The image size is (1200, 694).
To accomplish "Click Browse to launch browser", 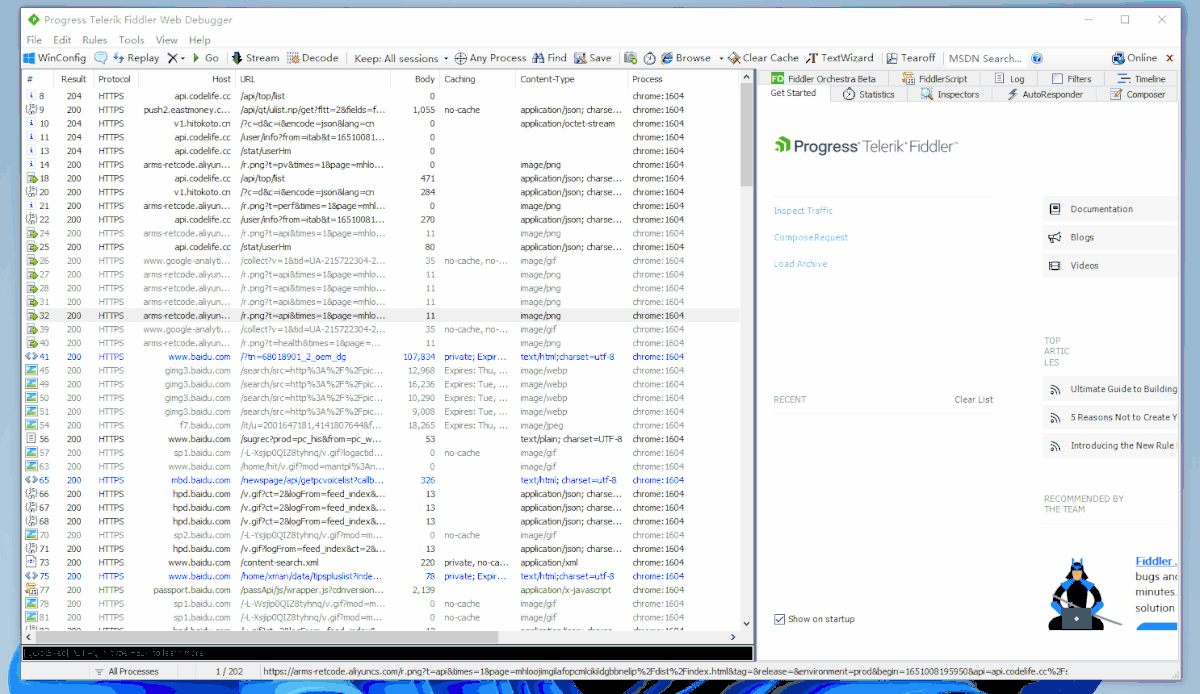I will point(686,58).
